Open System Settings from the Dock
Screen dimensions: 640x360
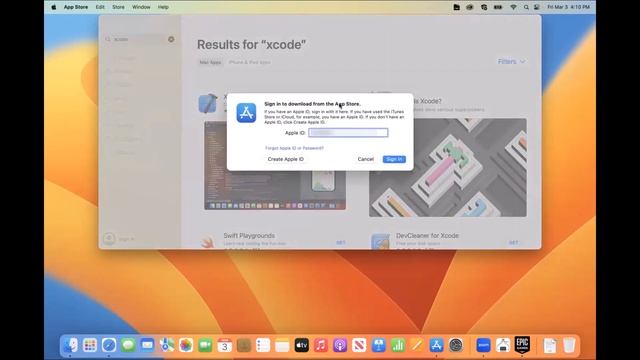(456, 345)
